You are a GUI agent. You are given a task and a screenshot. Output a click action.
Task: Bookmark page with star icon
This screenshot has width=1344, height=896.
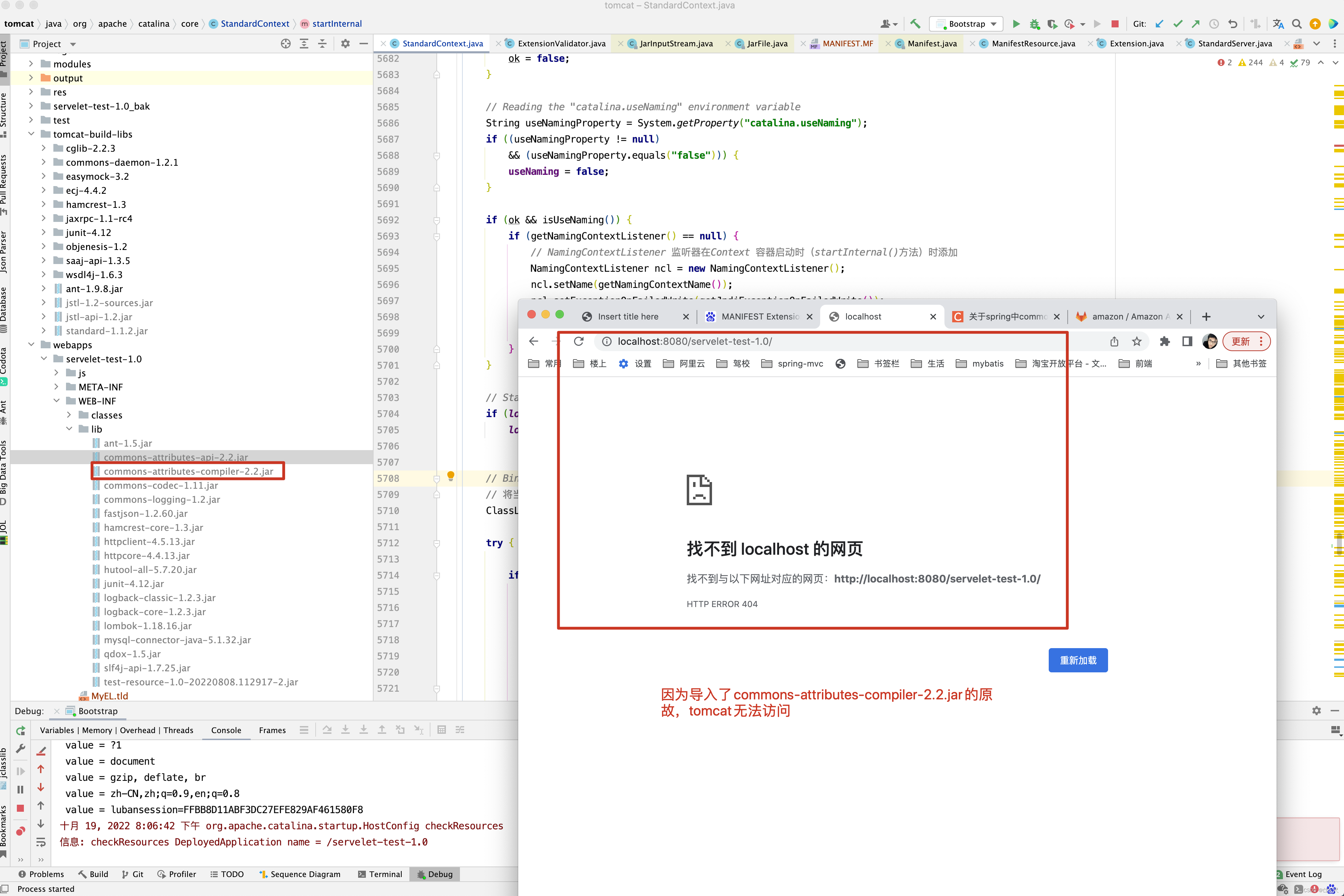pyautogui.click(x=1137, y=341)
